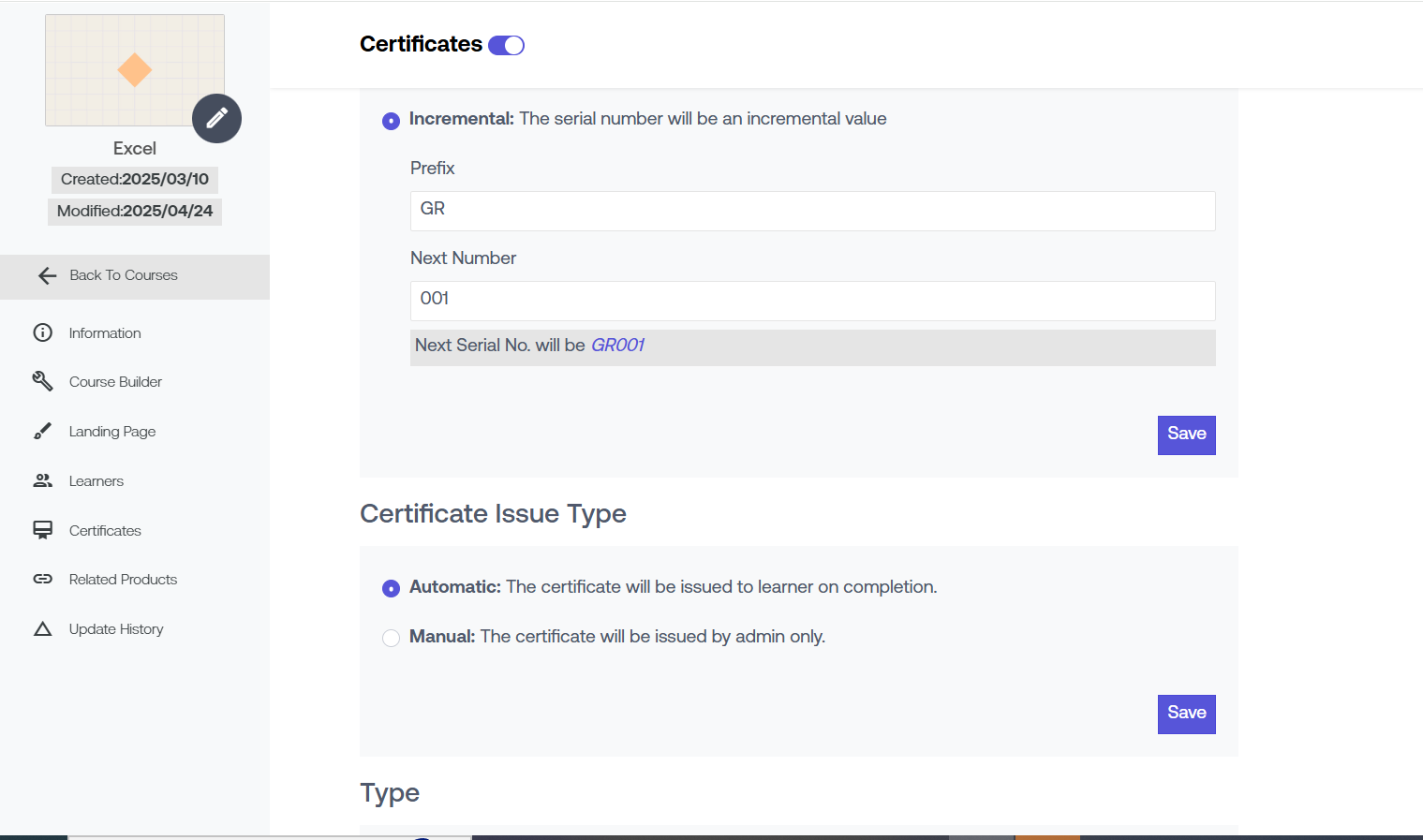
Task: Select Automatic certificate issue type
Action: pos(392,588)
